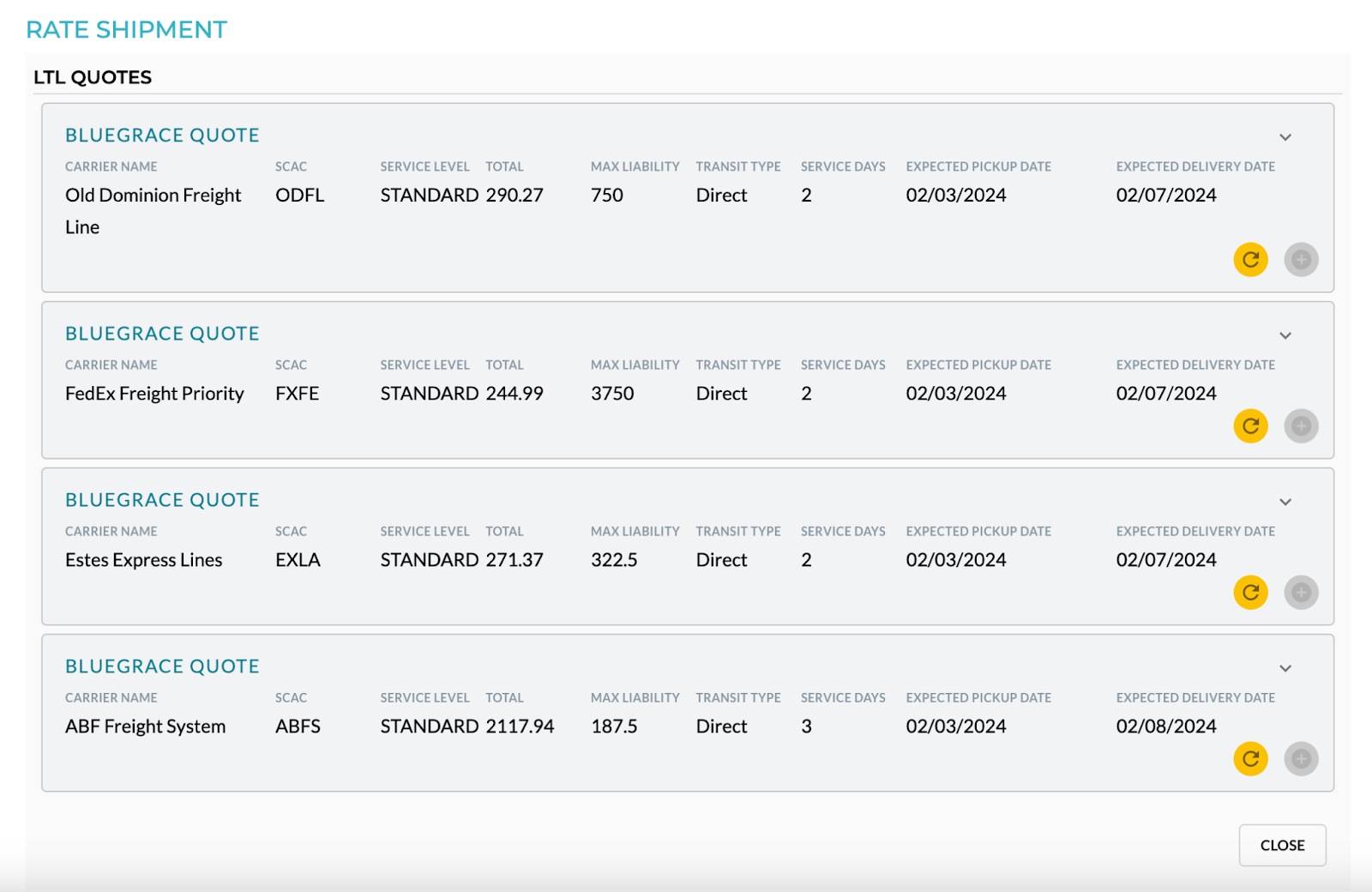The height and width of the screenshot is (892, 1372).
Task: Refresh the Estes Express Lines quote
Action: click(x=1250, y=593)
